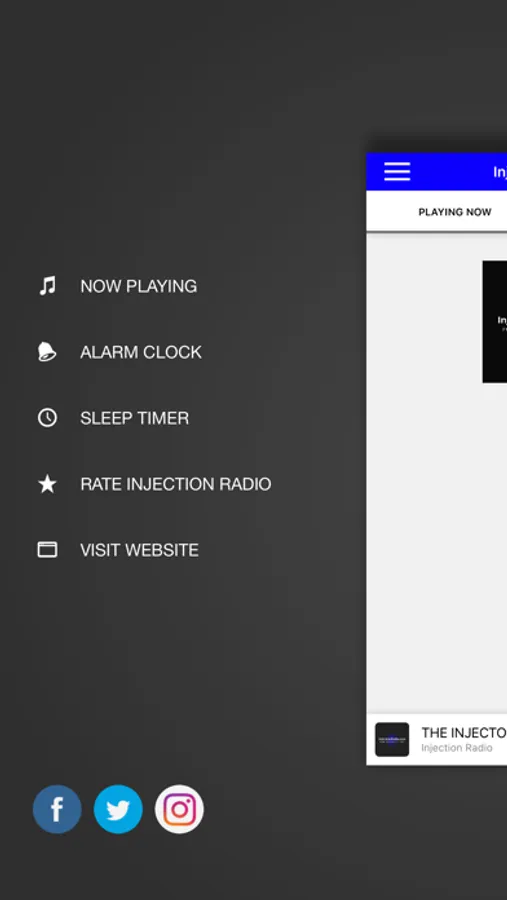Open the Twitter profile icon
This screenshot has width=507, height=900.
click(118, 809)
